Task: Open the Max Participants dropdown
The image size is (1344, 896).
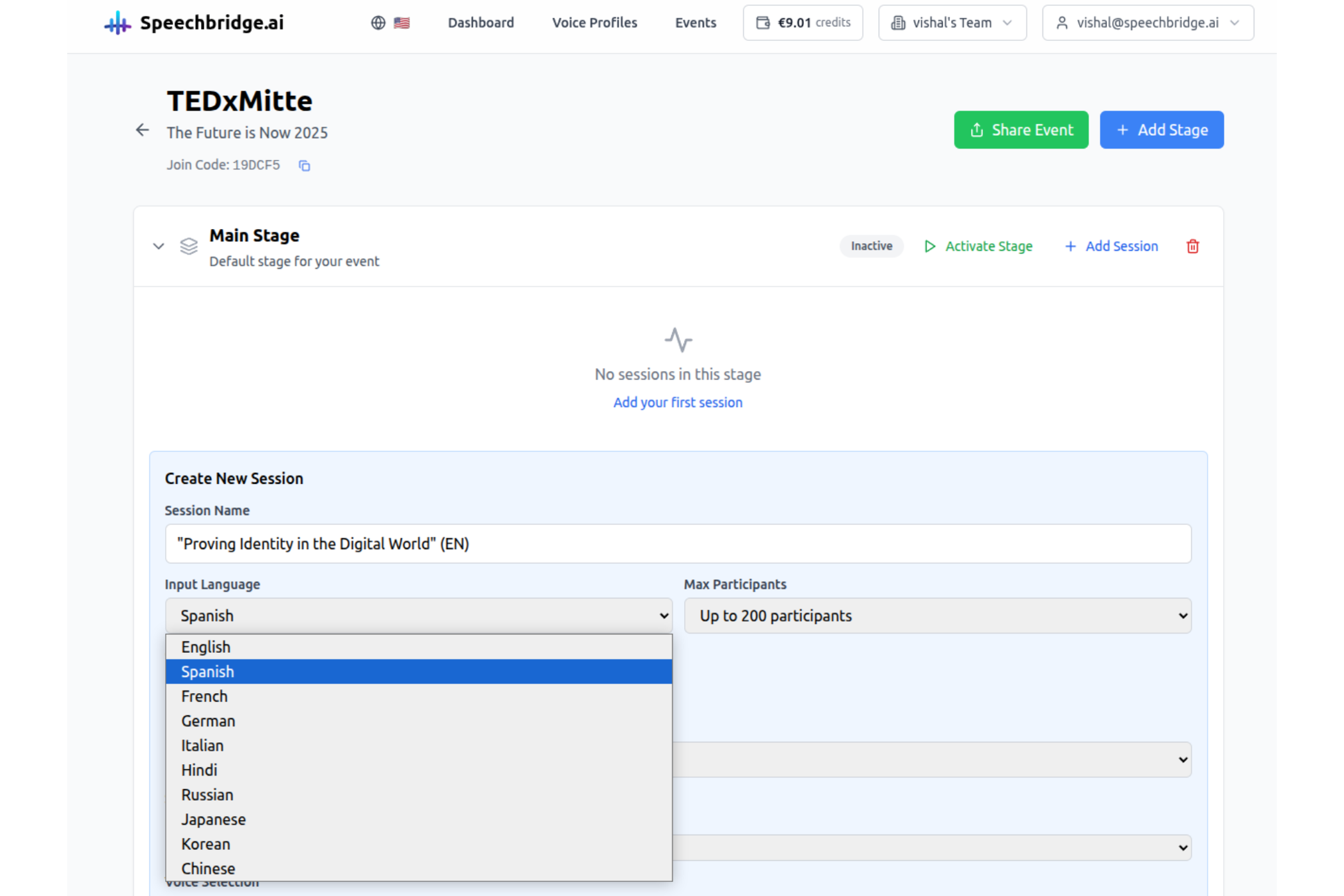Action: (x=937, y=616)
